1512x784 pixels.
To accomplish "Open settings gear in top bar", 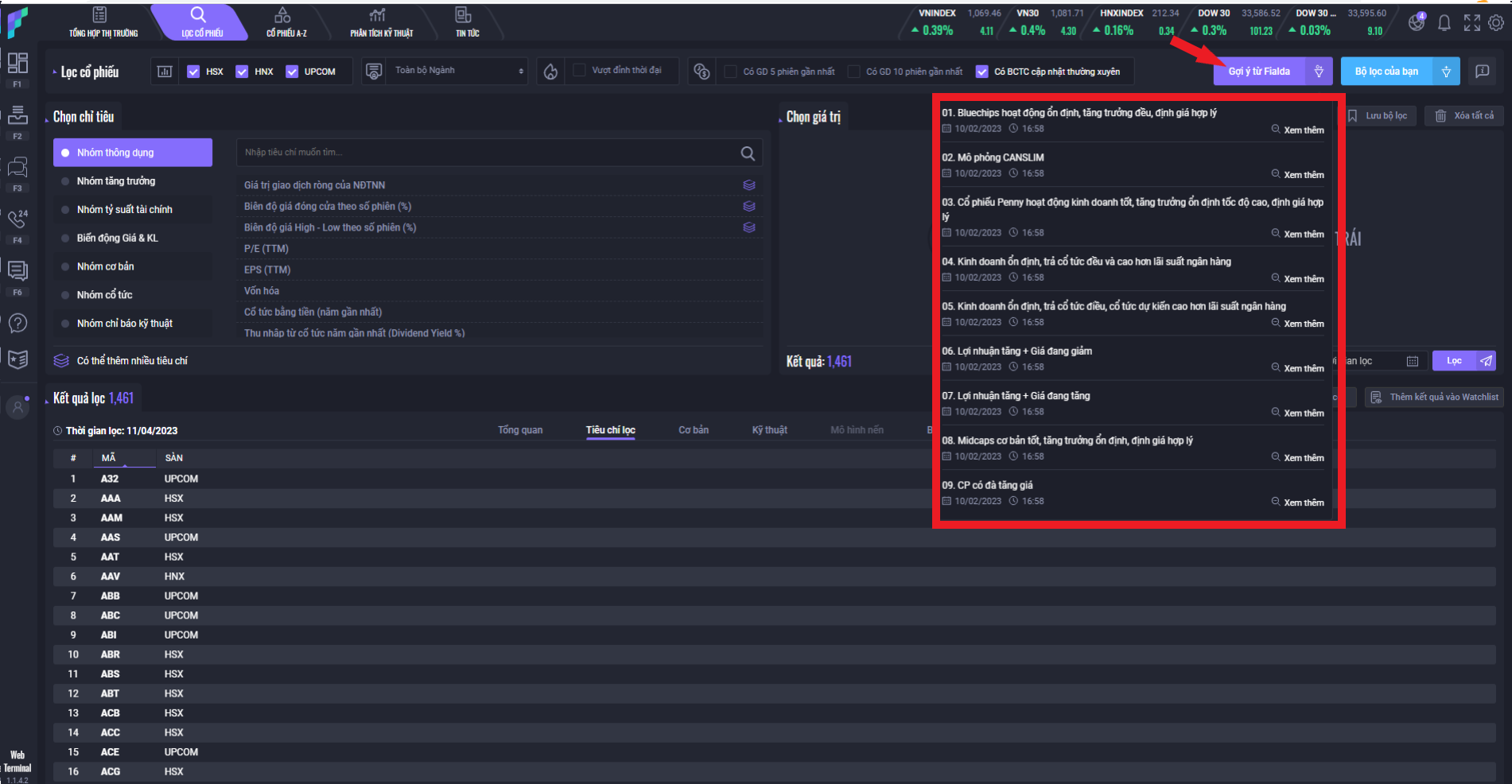I will [1496, 23].
